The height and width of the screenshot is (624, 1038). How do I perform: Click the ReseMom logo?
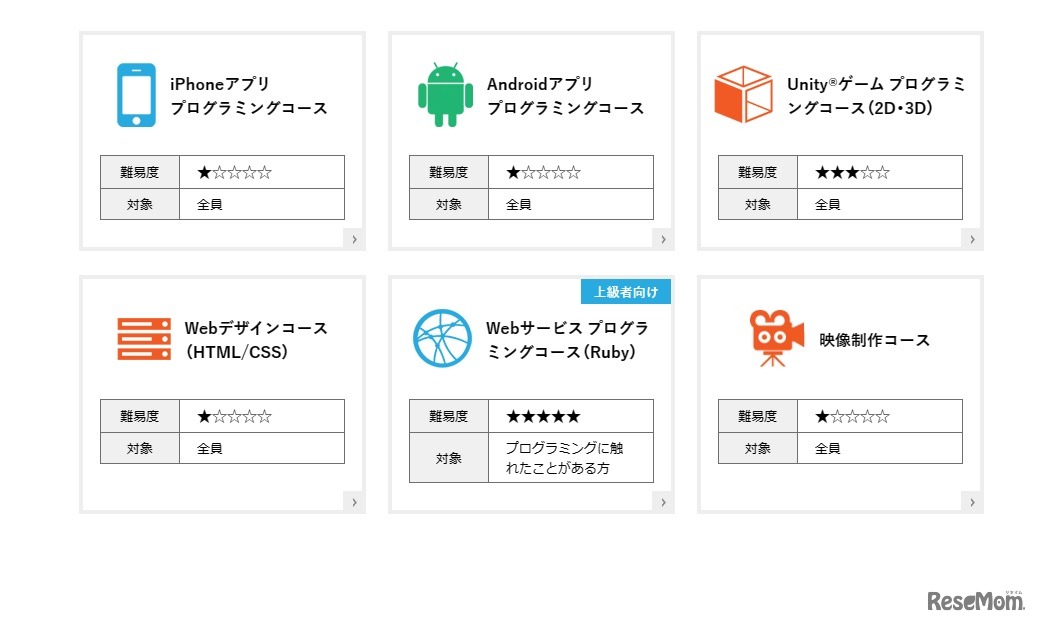click(975, 600)
